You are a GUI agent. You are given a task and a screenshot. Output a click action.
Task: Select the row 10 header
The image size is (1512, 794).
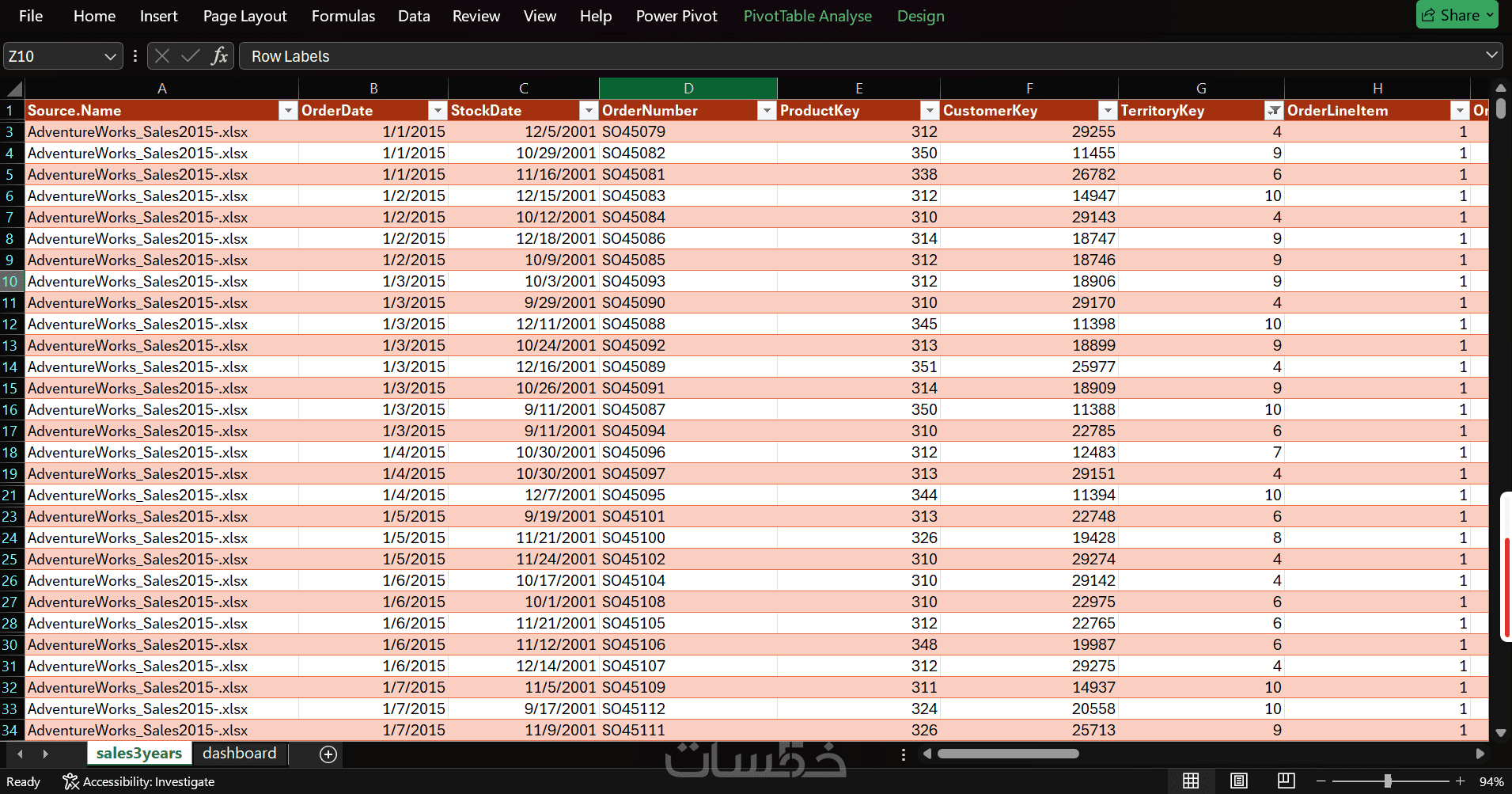click(x=10, y=281)
